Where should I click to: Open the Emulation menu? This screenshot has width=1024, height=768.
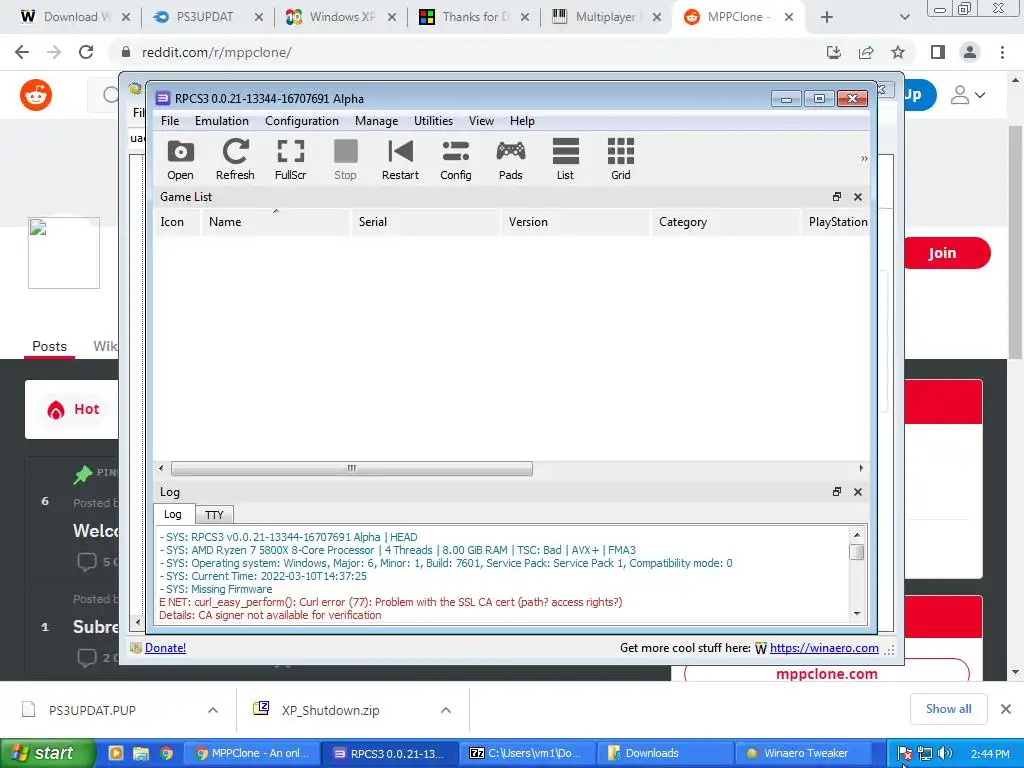[221, 121]
